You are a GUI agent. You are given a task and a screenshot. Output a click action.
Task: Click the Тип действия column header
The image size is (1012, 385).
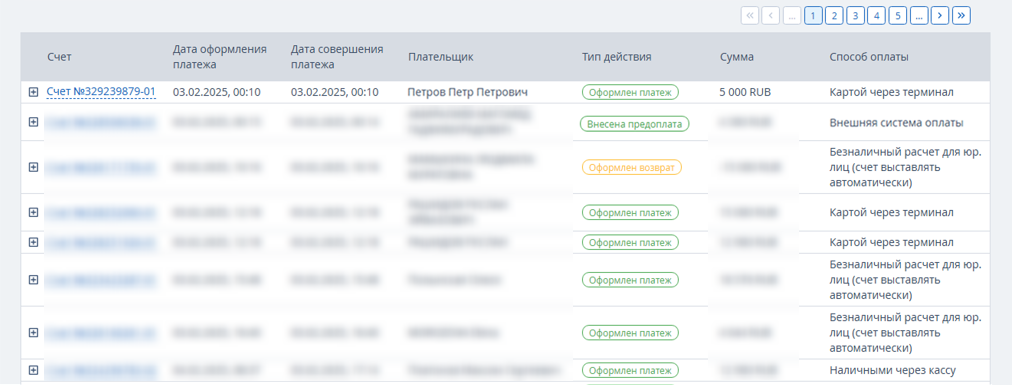coord(616,57)
